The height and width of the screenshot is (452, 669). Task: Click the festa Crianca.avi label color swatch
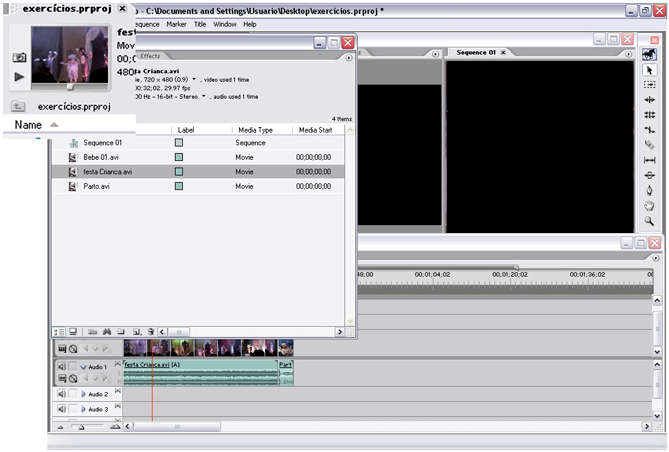click(179, 171)
